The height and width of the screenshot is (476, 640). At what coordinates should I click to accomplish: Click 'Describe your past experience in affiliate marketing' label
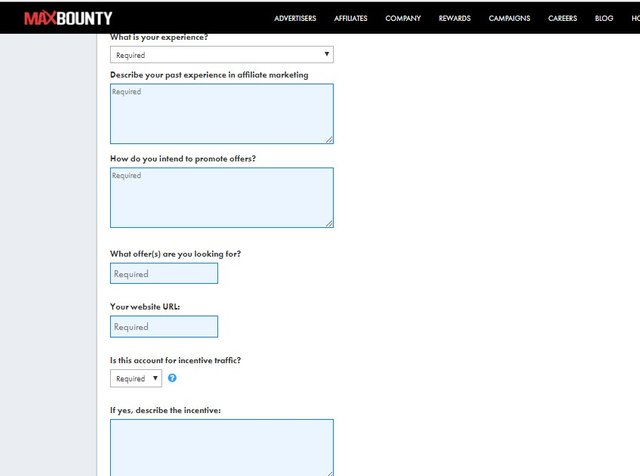coord(209,75)
